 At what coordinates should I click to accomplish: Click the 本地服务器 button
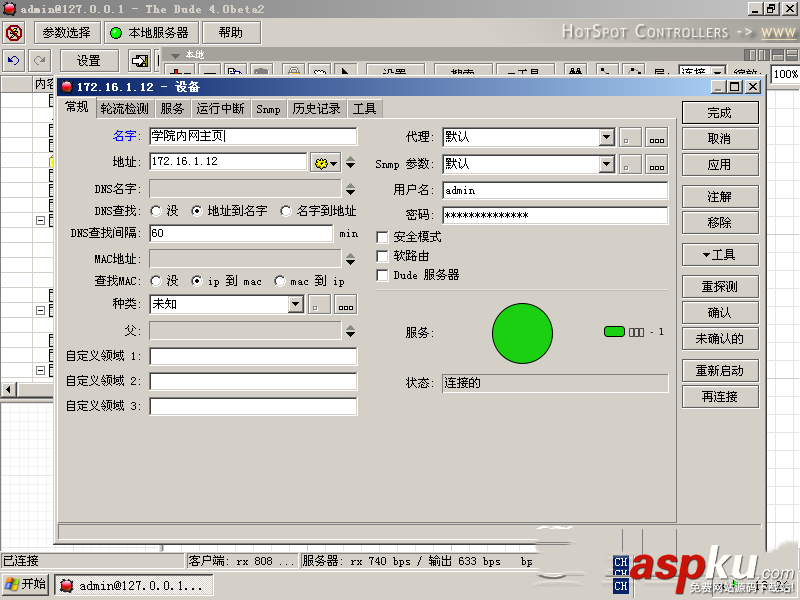coord(151,33)
